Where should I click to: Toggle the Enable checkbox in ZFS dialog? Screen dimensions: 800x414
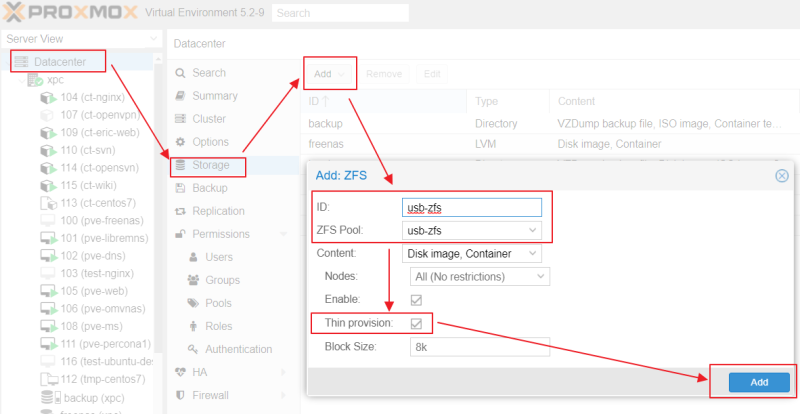[x=416, y=300]
